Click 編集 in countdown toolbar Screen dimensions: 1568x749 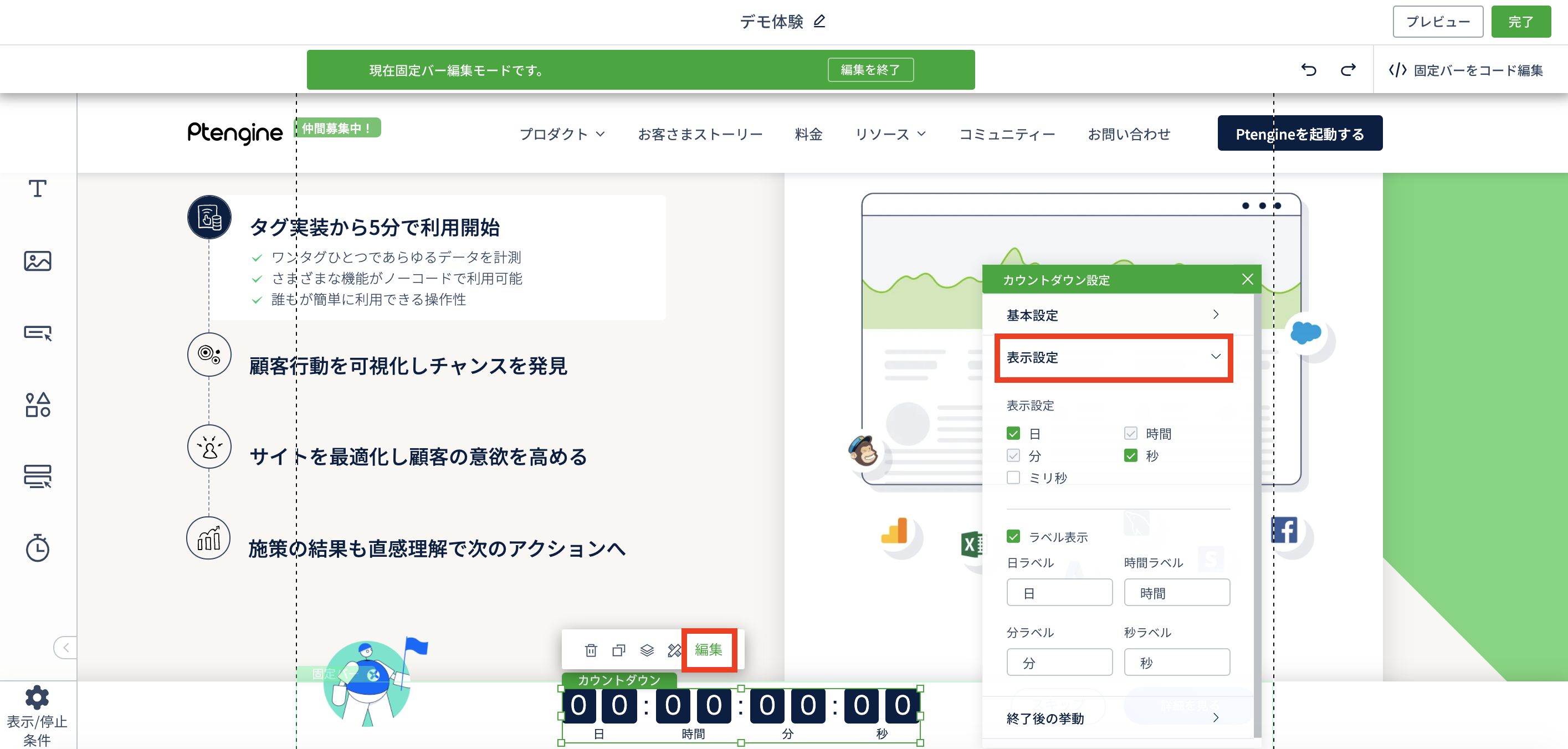709,650
